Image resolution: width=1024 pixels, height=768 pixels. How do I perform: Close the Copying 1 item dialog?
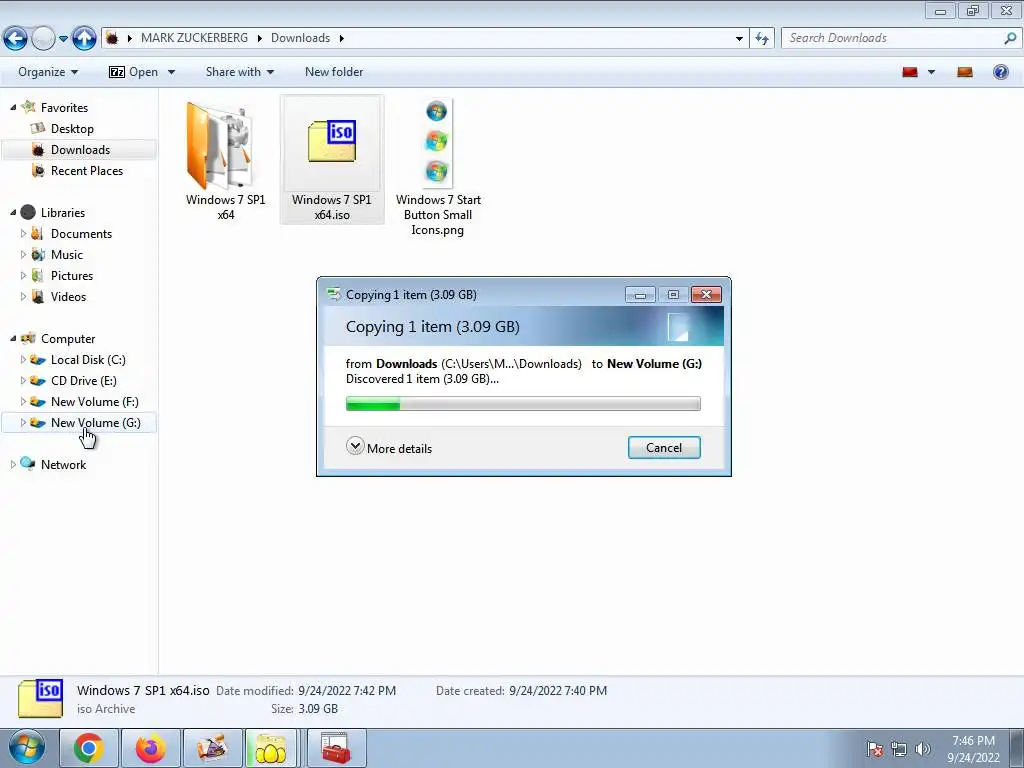(706, 295)
